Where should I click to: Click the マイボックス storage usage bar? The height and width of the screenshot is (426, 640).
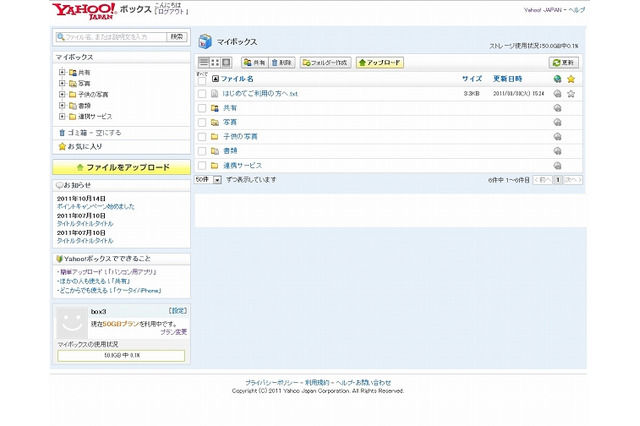coord(121,355)
